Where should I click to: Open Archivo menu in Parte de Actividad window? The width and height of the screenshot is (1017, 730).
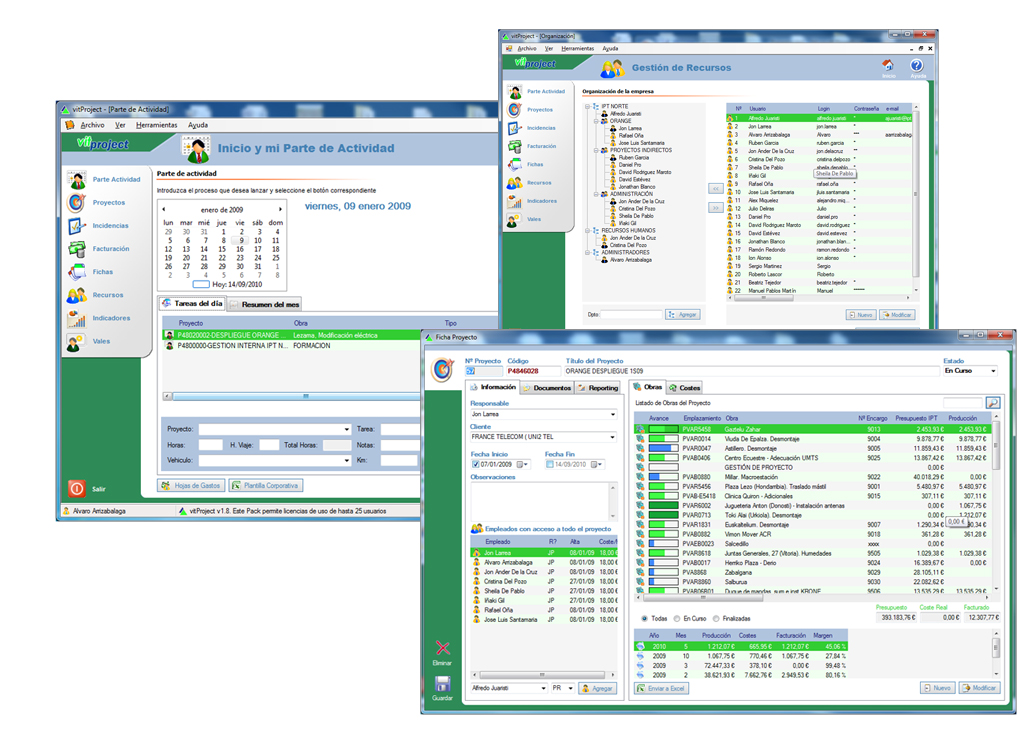(92, 125)
